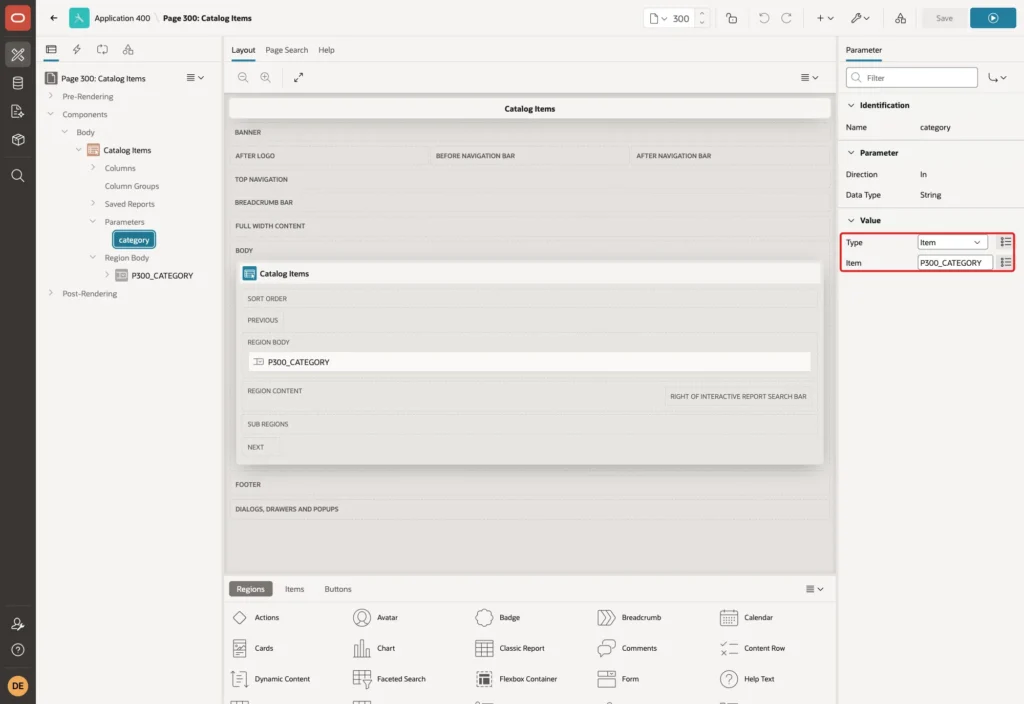This screenshot has width=1024, height=704.
Task: Open the Help question mark icon
Action: pyautogui.click(x=18, y=650)
